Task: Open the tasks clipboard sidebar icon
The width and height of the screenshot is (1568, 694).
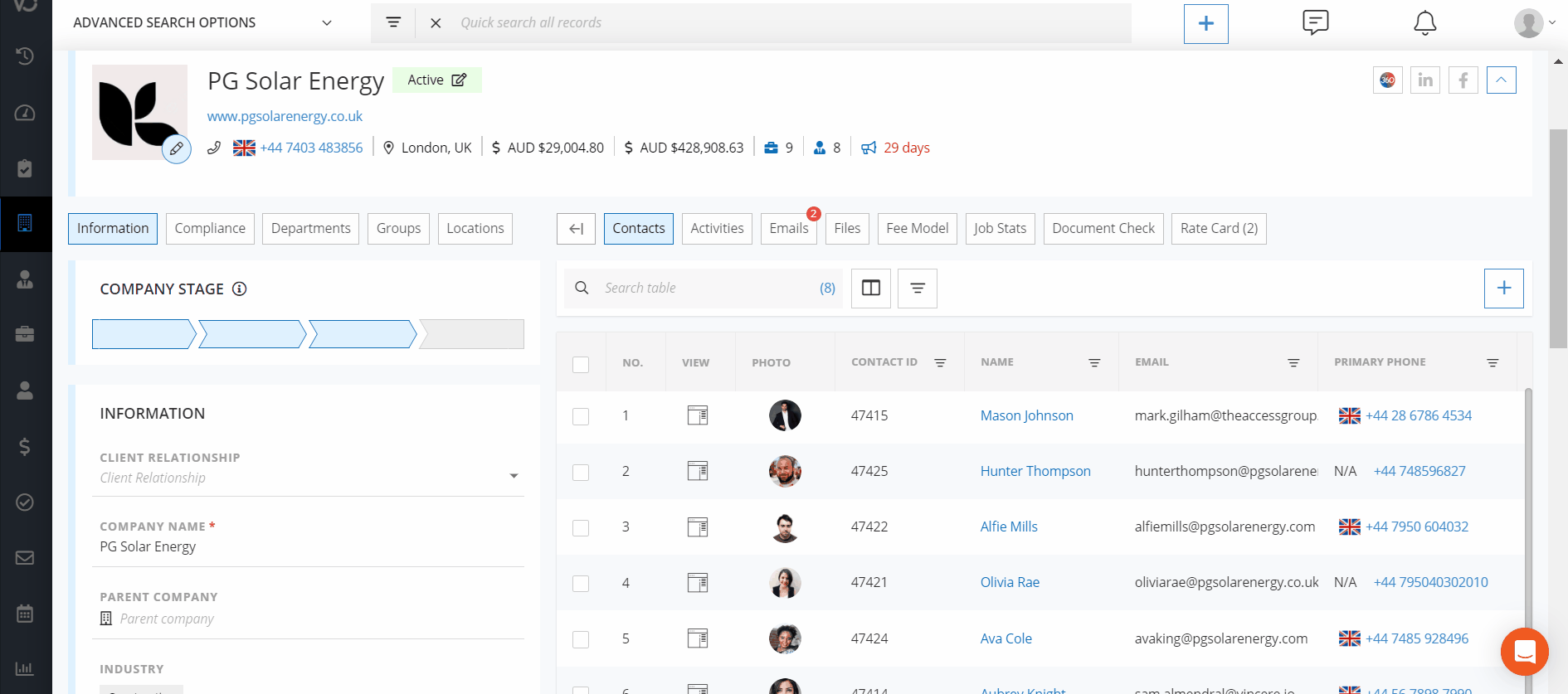Action: point(25,168)
